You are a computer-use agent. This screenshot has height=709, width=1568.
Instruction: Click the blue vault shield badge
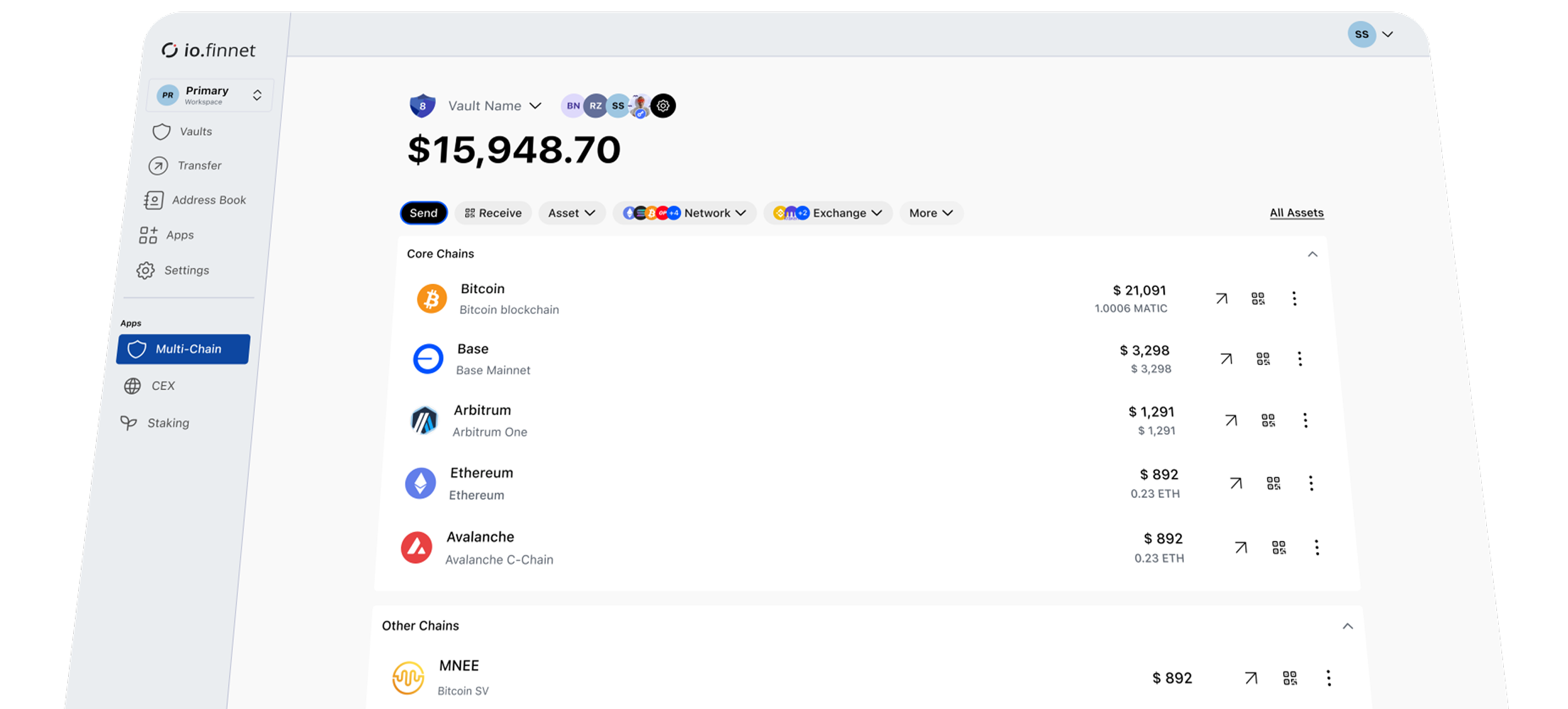[422, 106]
